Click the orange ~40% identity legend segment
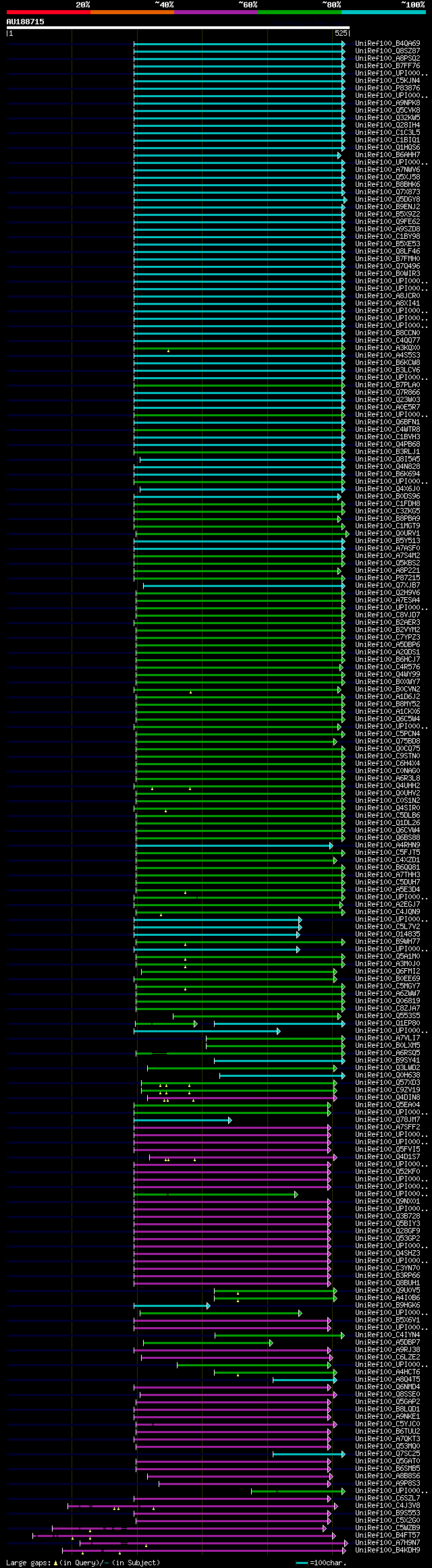The image size is (432, 1568). point(132,12)
